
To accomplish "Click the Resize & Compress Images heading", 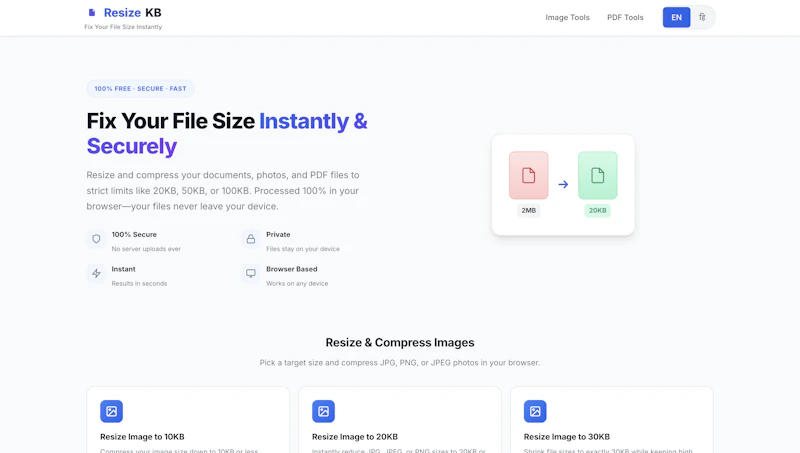I will tap(400, 342).
